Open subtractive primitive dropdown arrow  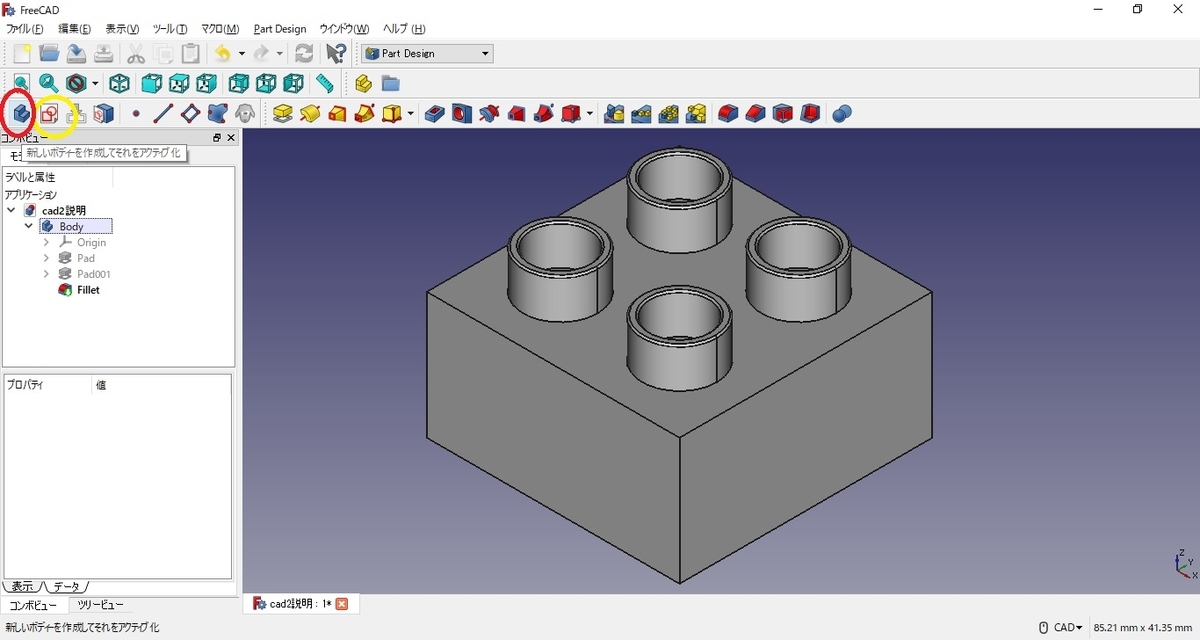tap(590, 114)
